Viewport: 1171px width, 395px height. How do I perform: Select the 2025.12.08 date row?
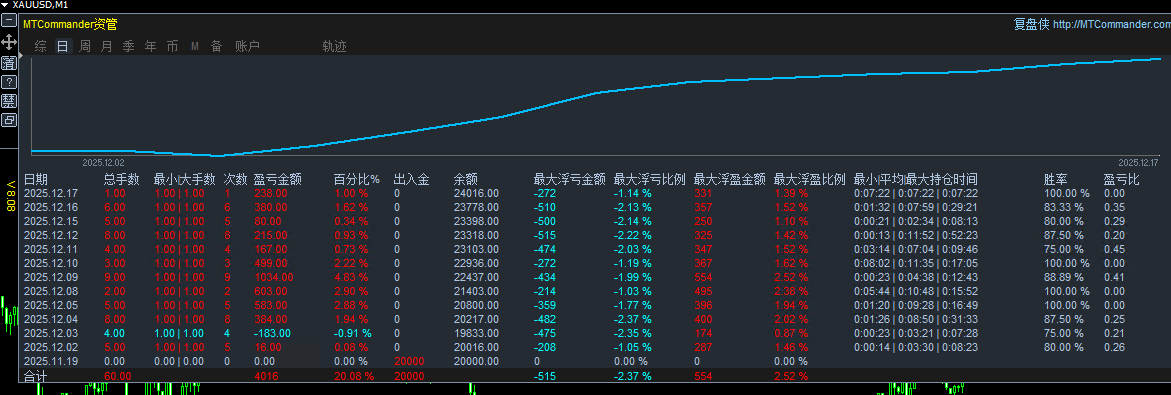click(x=51, y=291)
